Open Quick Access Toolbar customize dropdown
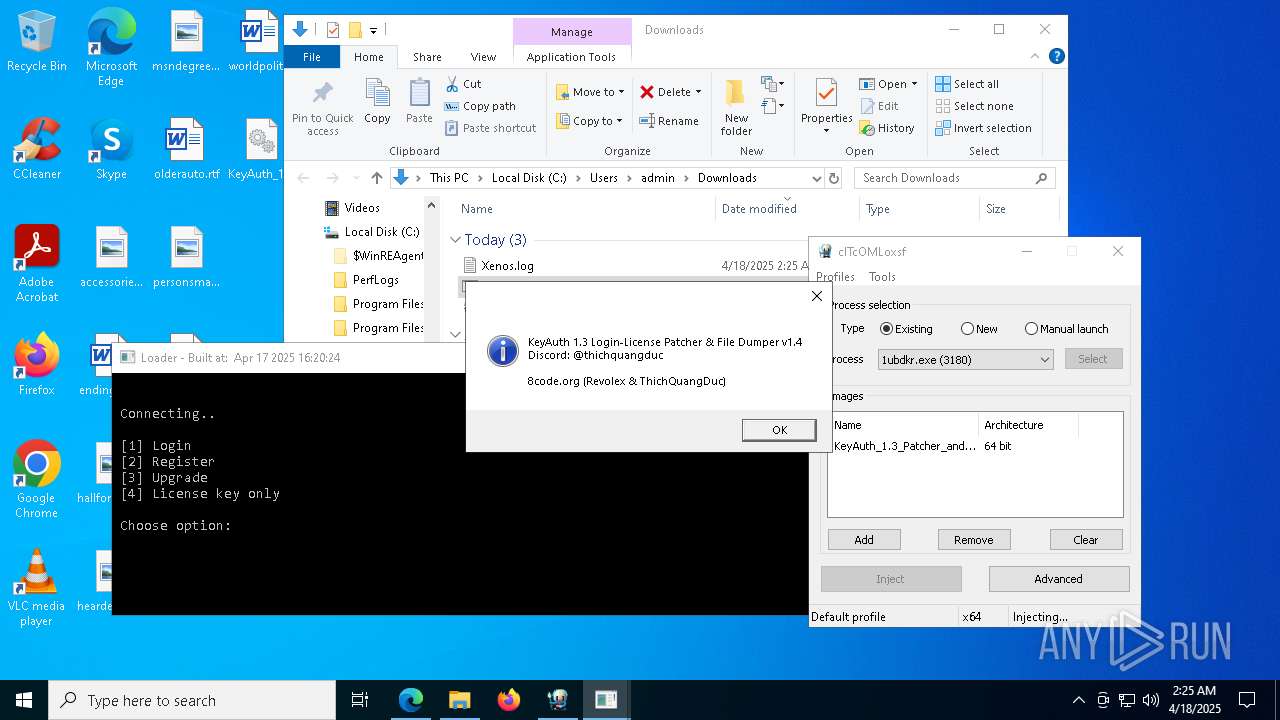The width and height of the screenshot is (1280, 720). 374,30
